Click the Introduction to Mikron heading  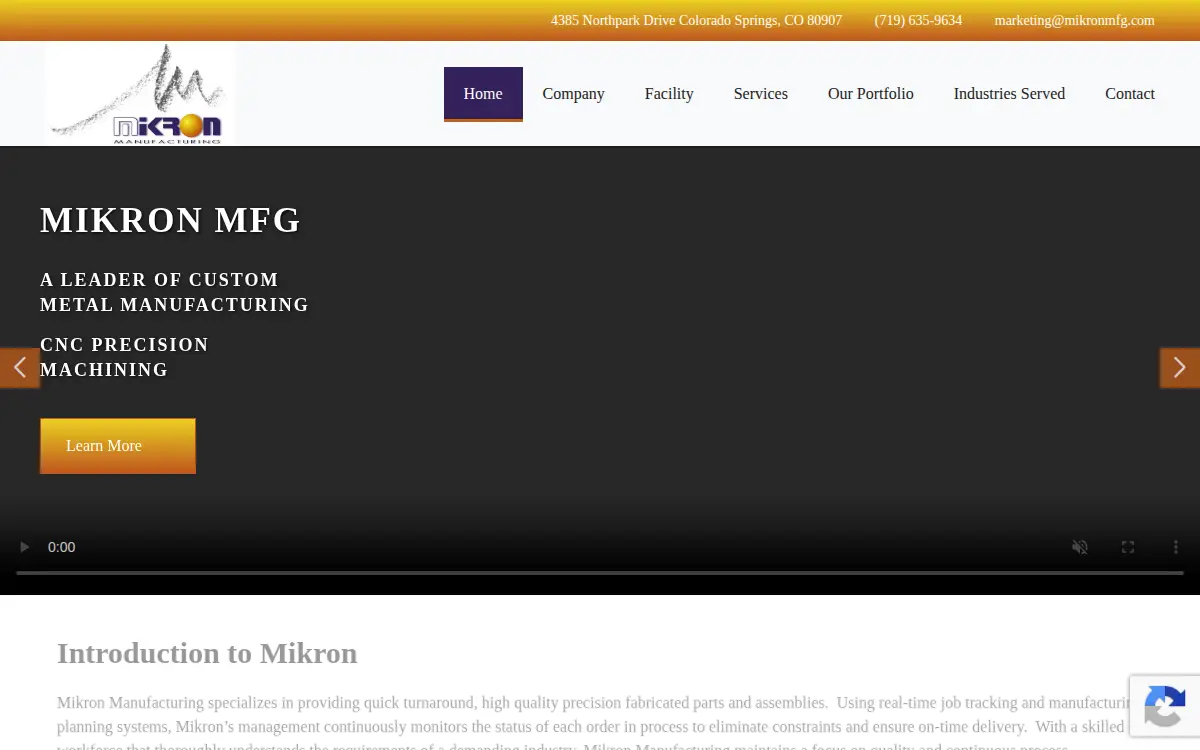(207, 653)
